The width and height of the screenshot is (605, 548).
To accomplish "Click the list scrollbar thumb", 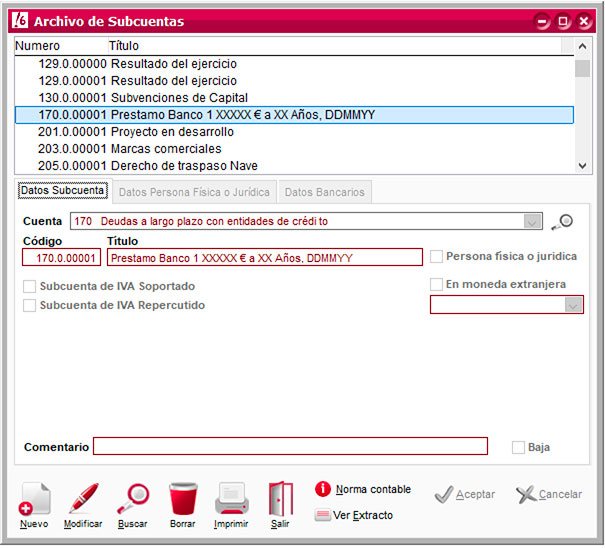I will point(582,68).
